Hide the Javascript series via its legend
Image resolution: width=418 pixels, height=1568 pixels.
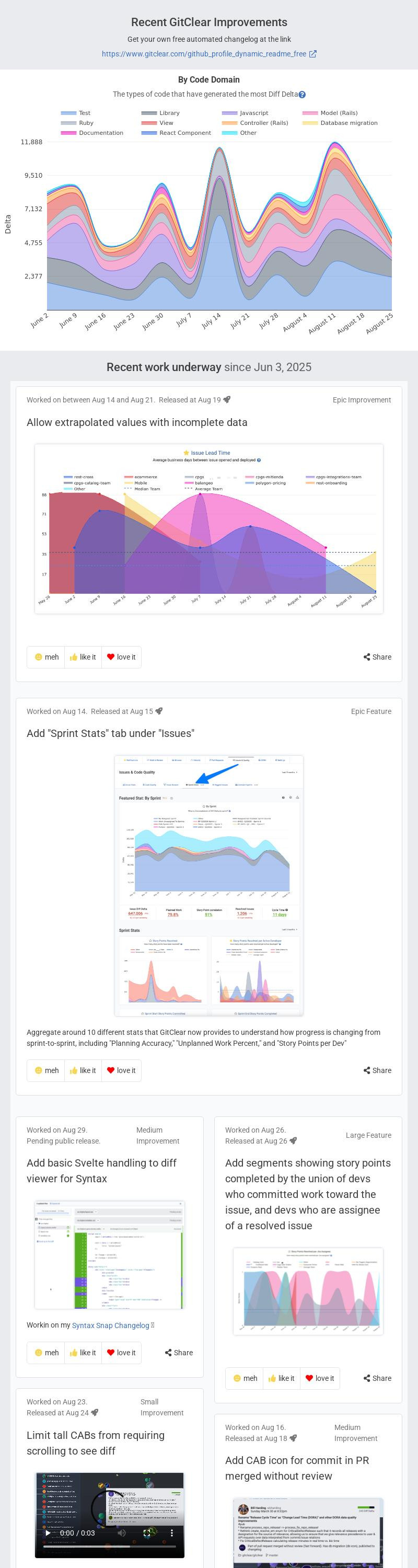[245, 113]
